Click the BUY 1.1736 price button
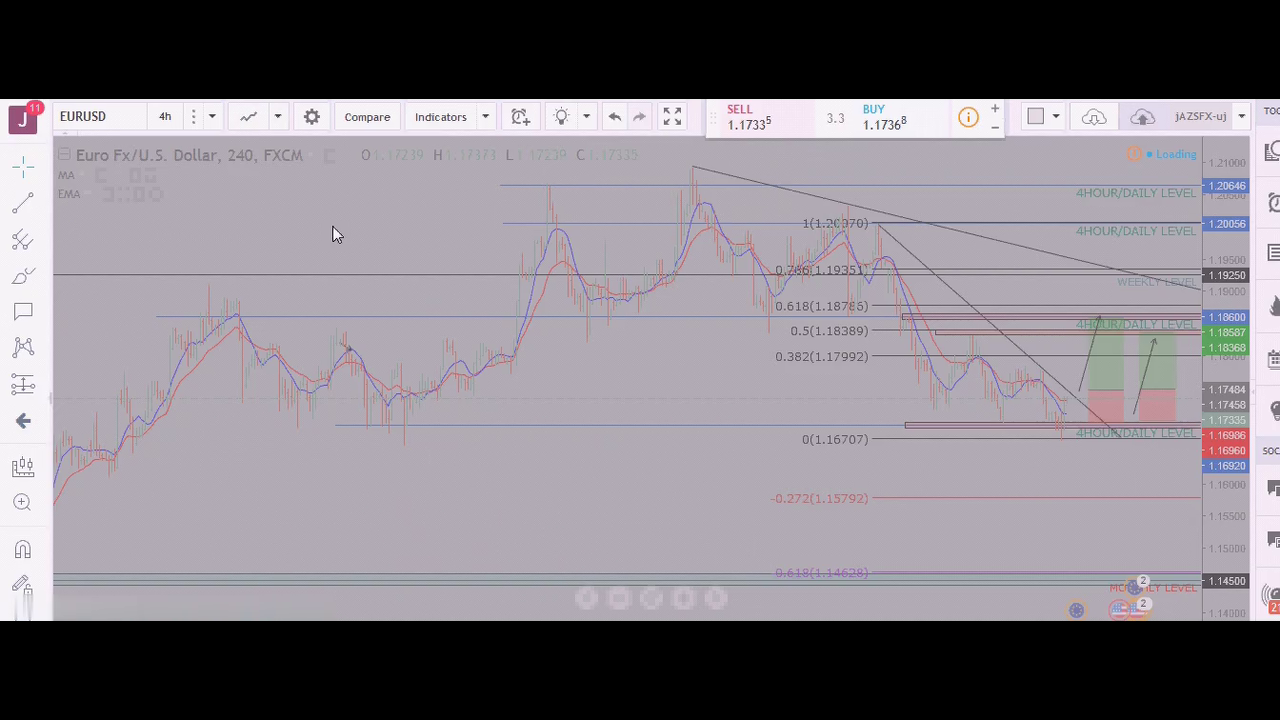This screenshot has height=720, width=1280. click(903, 117)
